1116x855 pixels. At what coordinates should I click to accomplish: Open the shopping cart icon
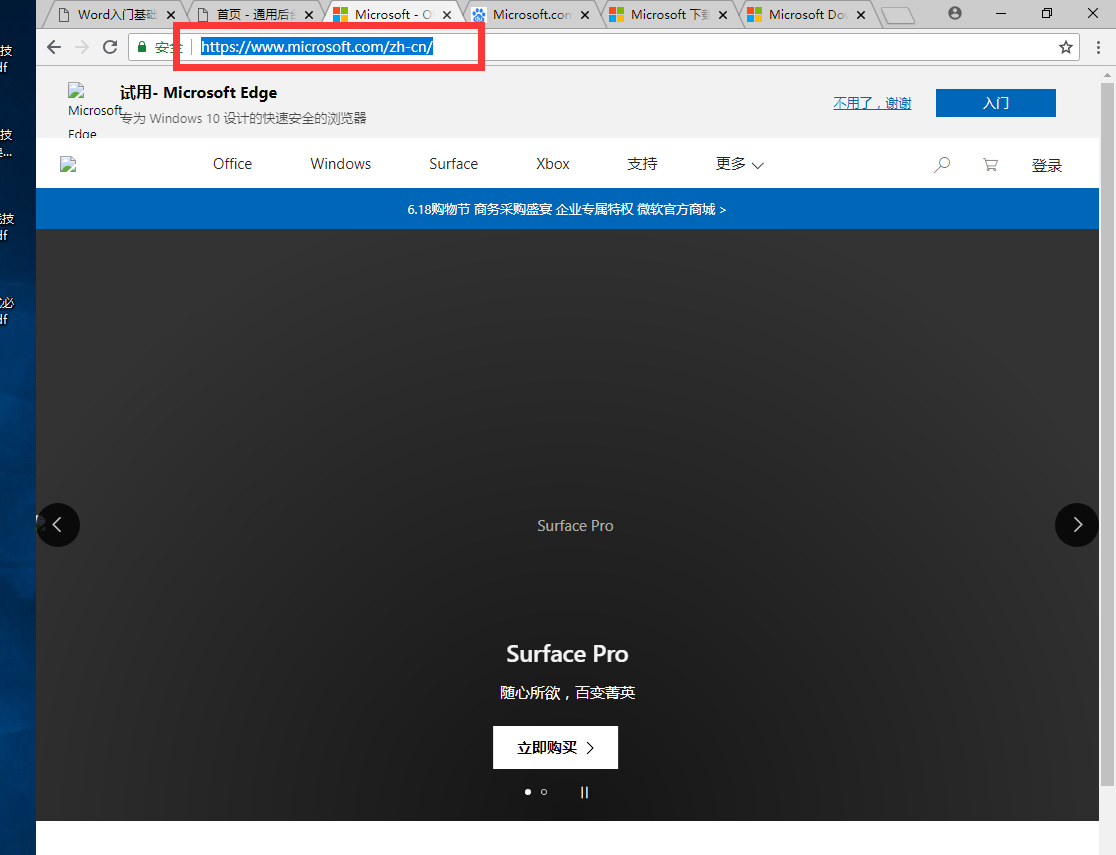[x=990, y=165]
